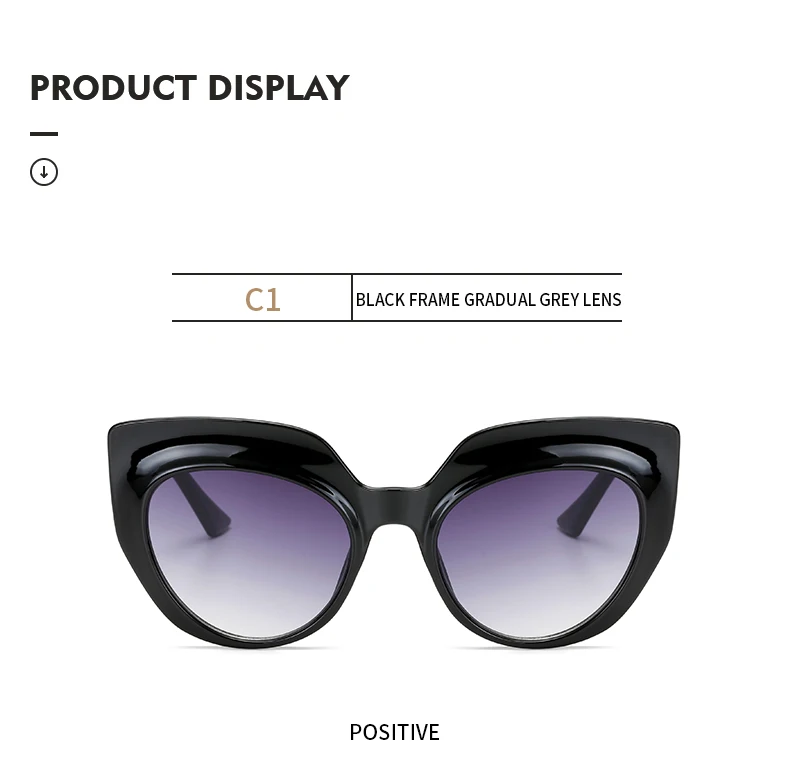Click the right temple arm behind lens

(x=586, y=504)
